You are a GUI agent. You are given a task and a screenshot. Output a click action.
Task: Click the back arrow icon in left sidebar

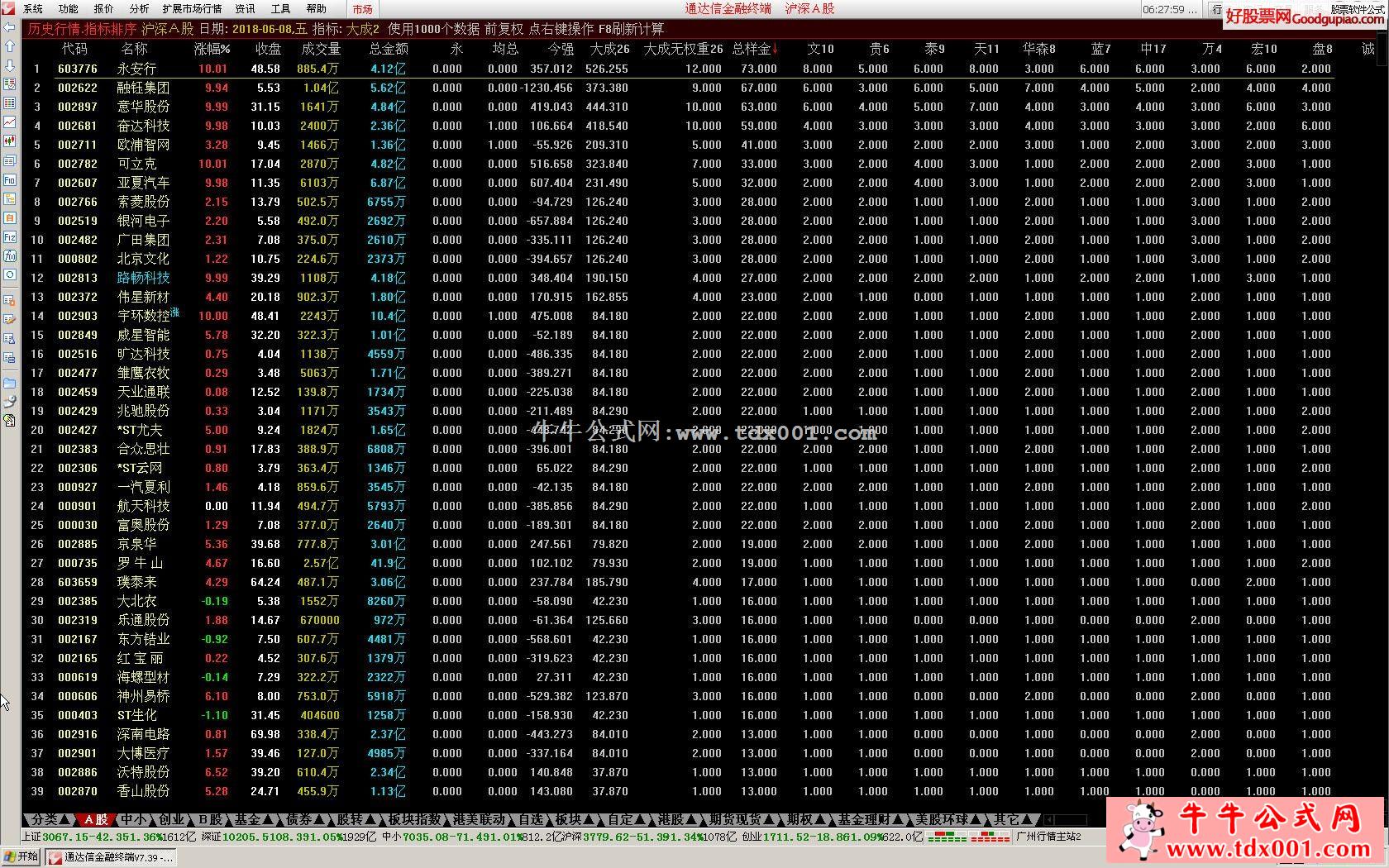9,27
